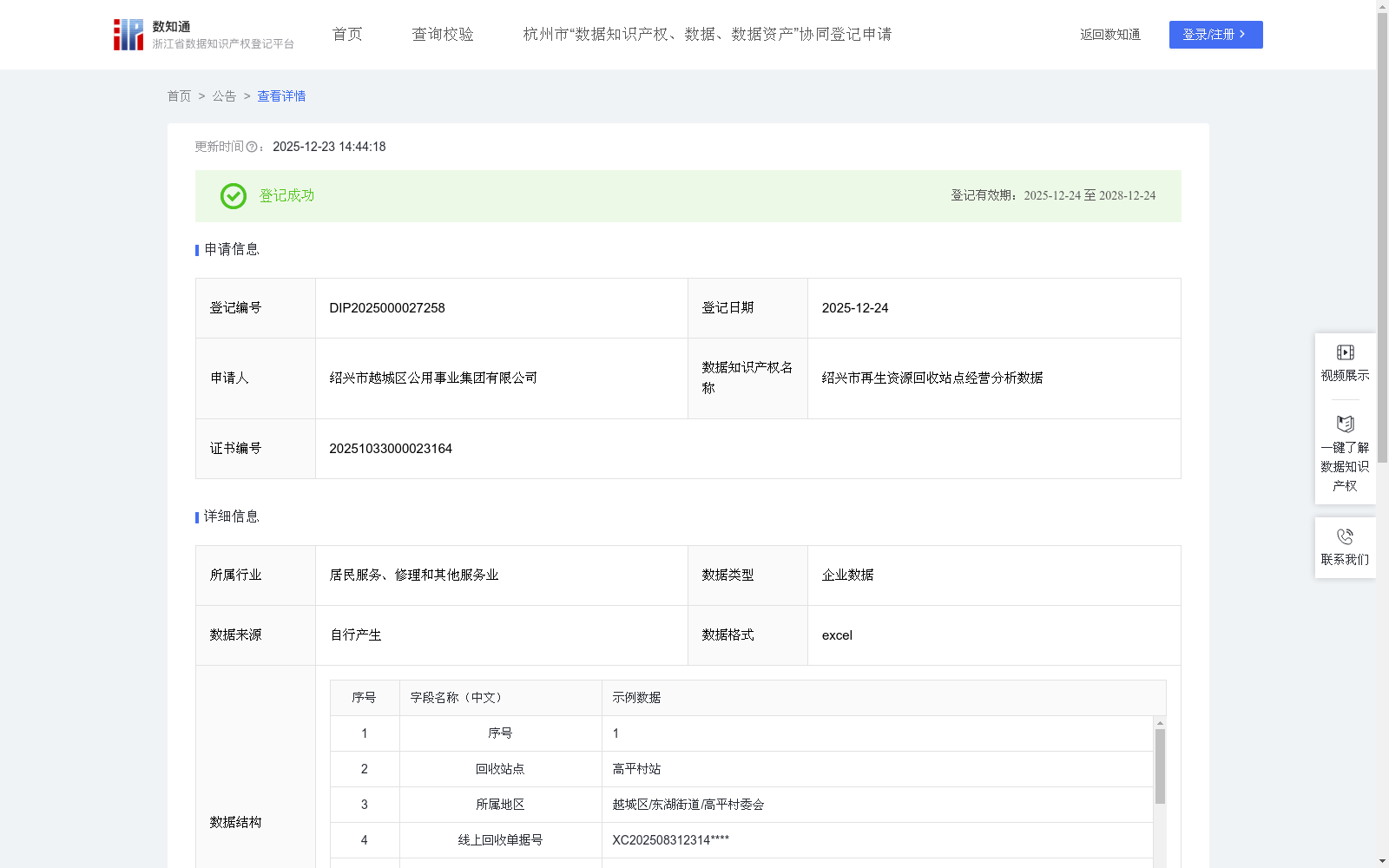Go to 公告 in the breadcrumb
The width and height of the screenshot is (1389, 868).
pos(224,96)
